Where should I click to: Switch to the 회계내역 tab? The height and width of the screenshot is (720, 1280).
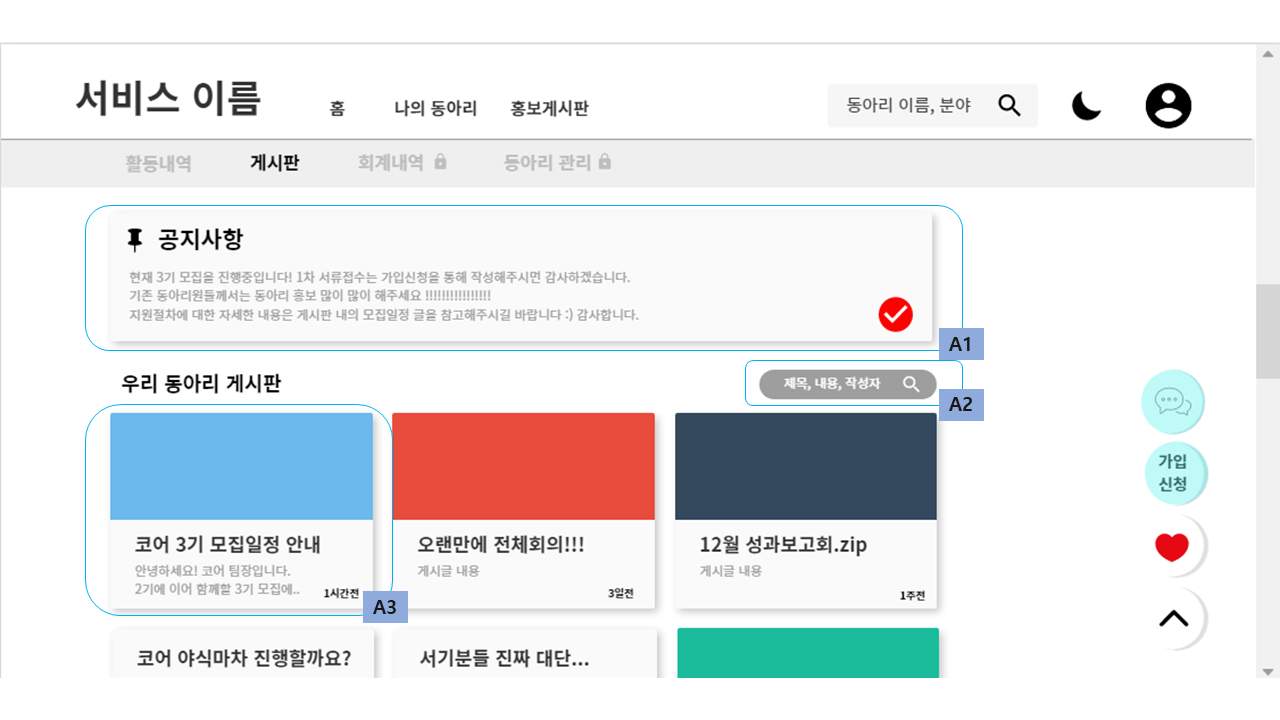click(390, 162)
